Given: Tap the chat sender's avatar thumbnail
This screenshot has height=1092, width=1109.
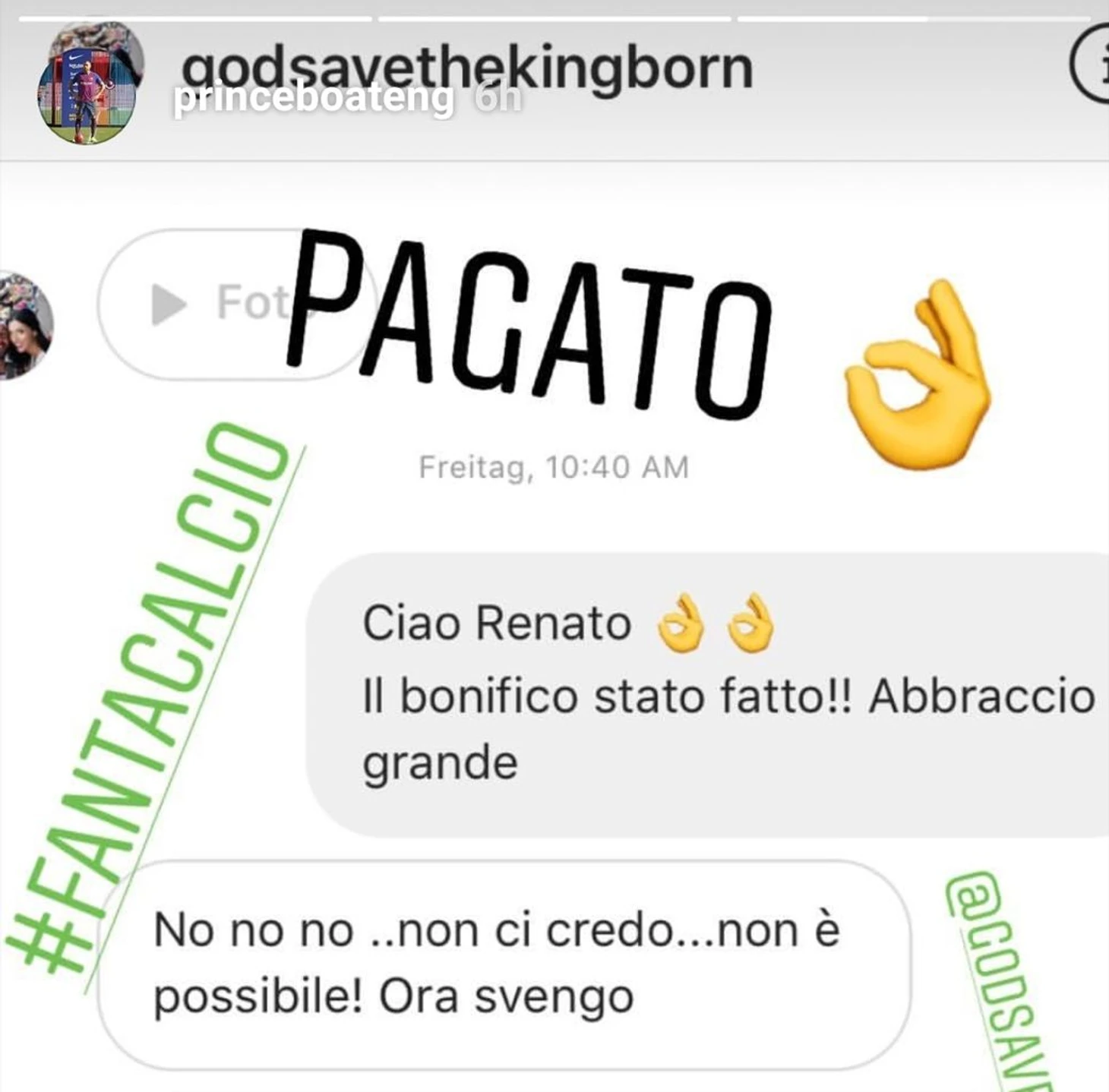Looking at the screenshot, I should click(25, 325).
